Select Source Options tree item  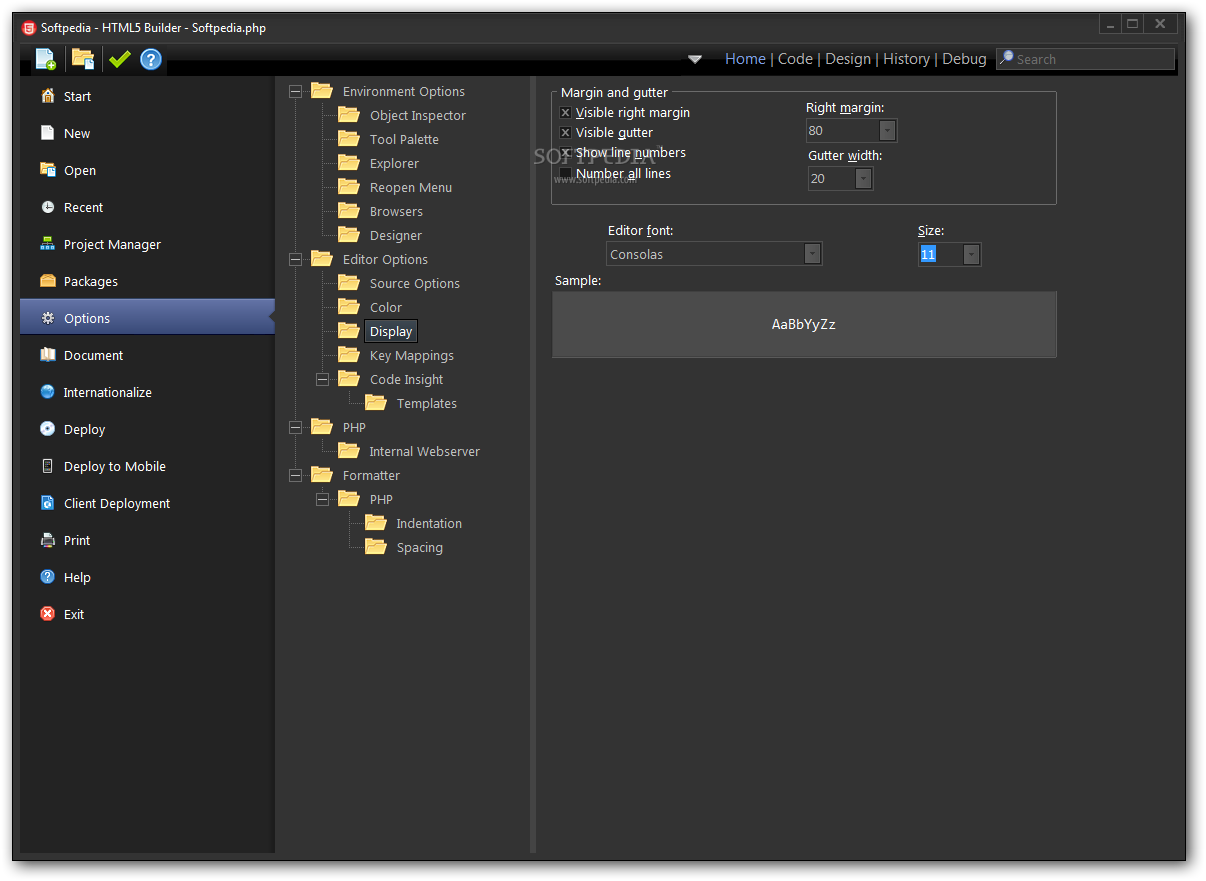tap(415, 283)
